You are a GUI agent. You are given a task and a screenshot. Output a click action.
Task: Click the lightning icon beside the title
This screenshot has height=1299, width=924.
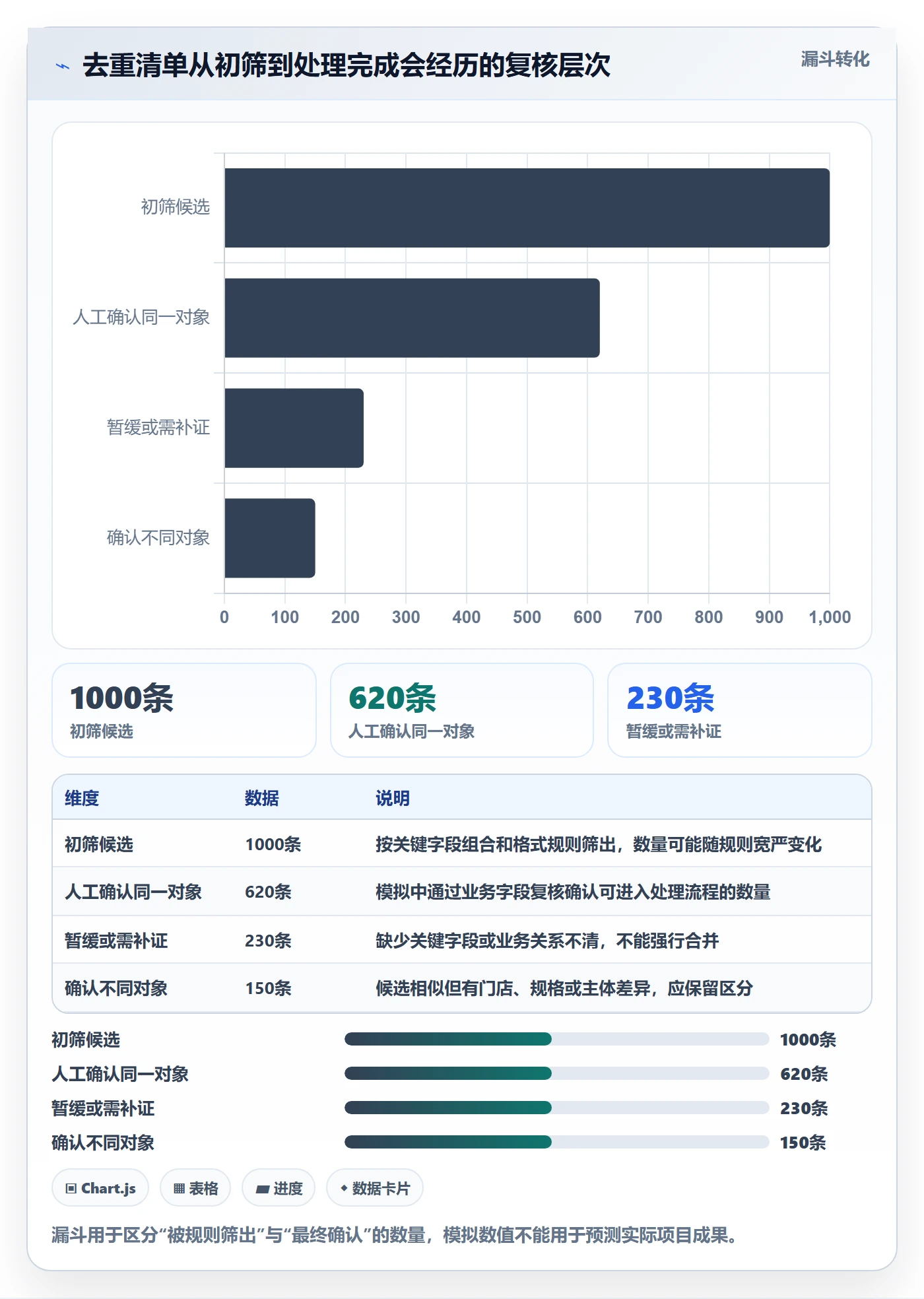[x=63, y=66]
